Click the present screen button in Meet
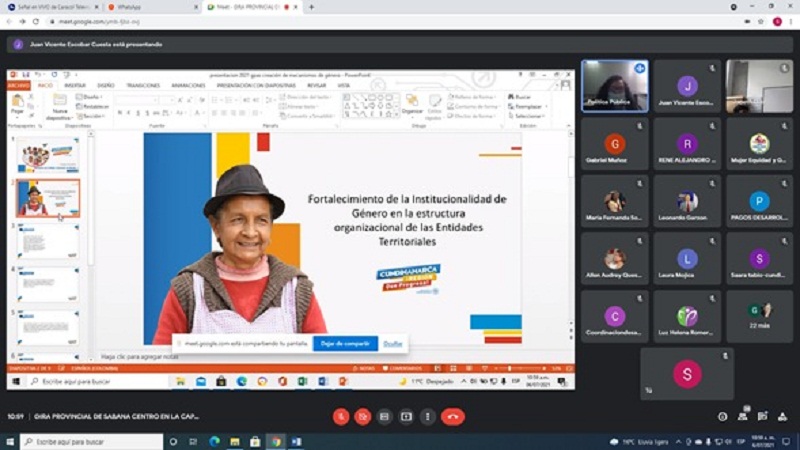The image size is (800, 450). point(406,417)
